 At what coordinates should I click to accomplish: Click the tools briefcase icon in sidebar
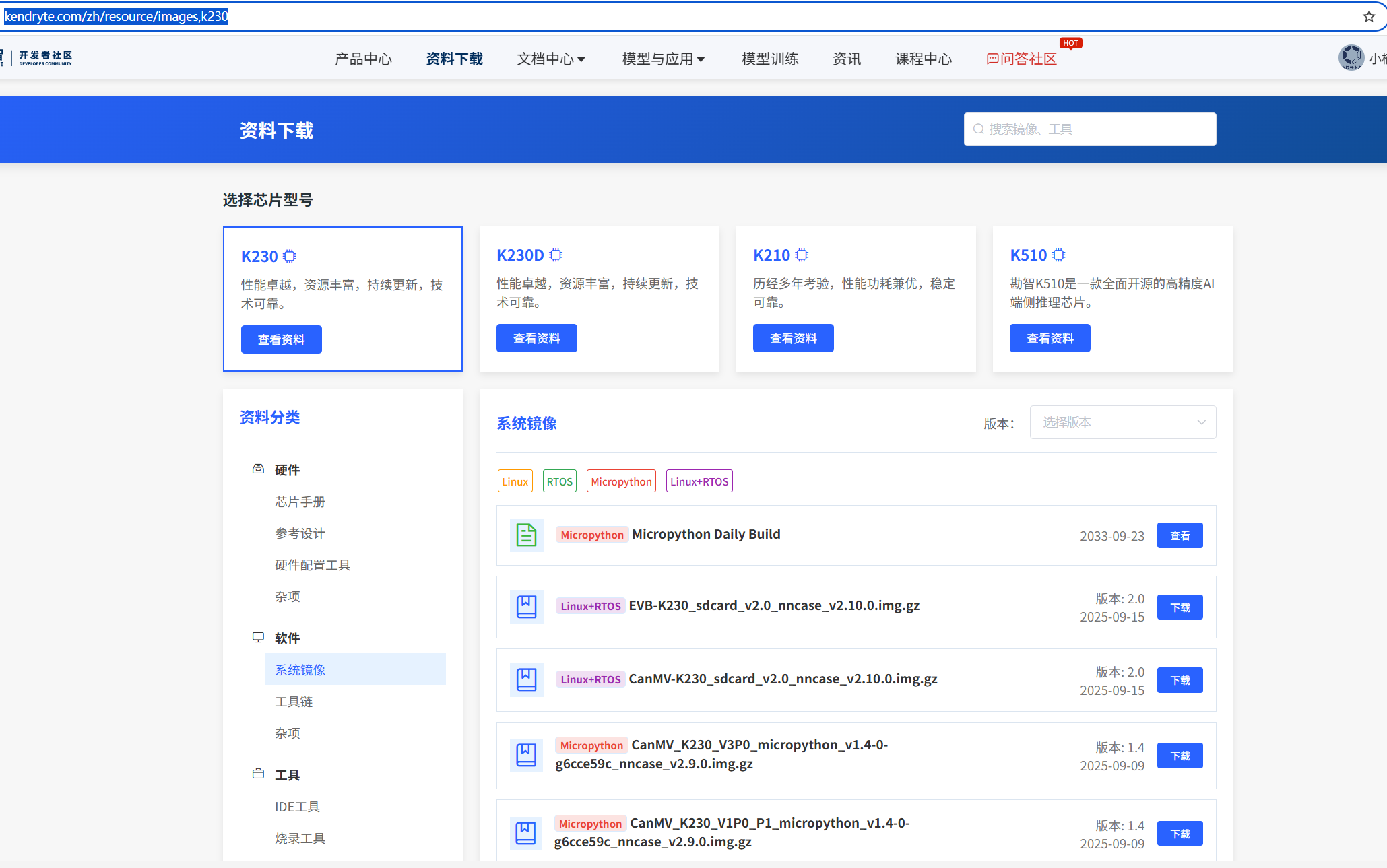pos(258,774)
